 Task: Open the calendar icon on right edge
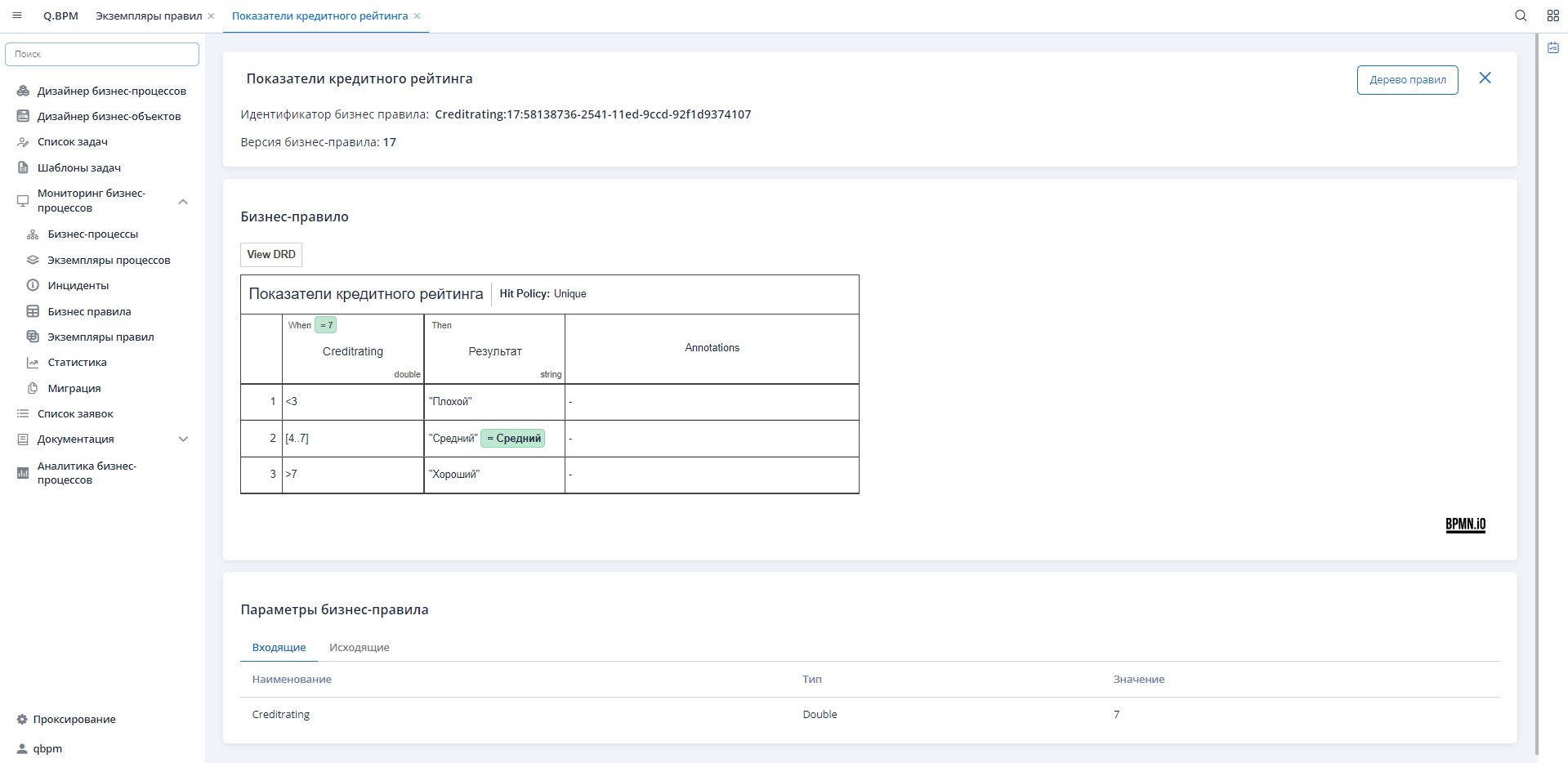coord(1553,47)
